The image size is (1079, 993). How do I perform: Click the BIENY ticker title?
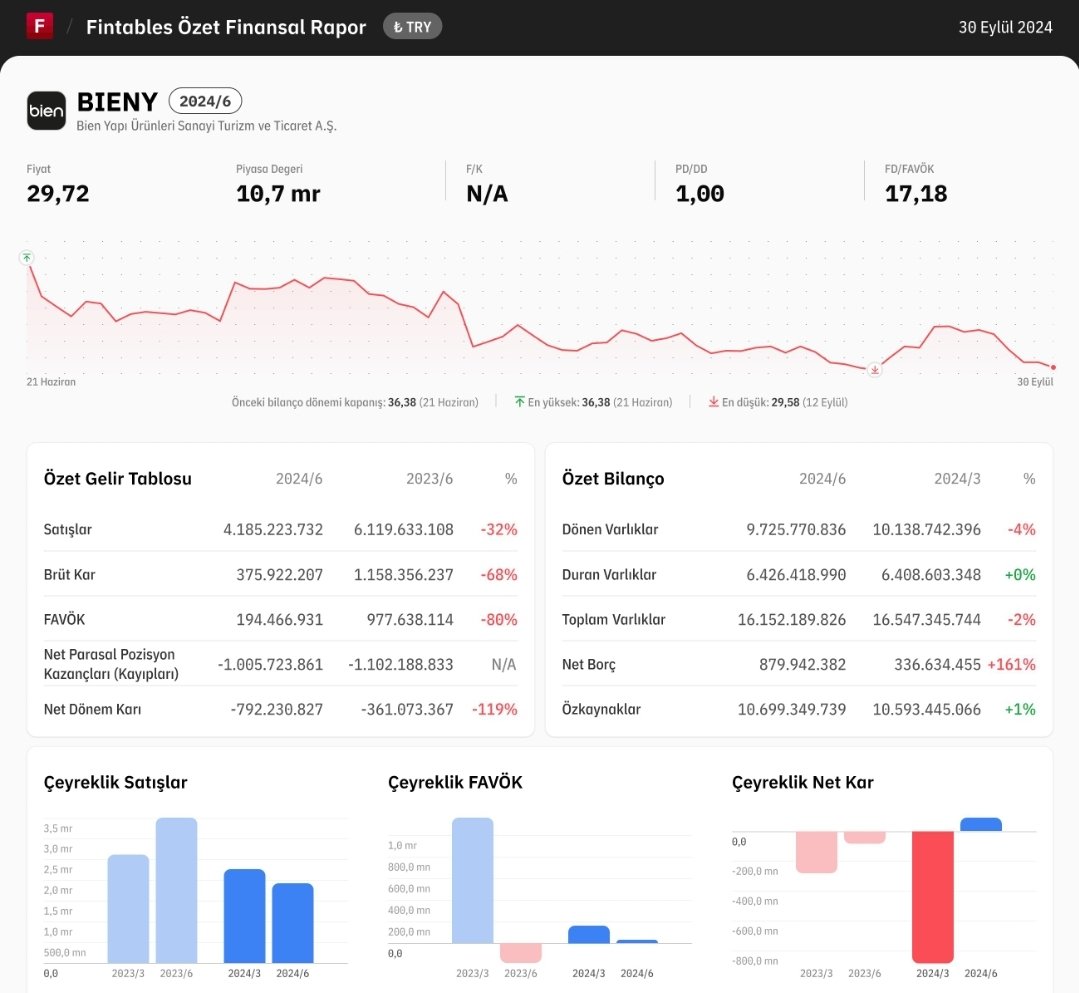tap(117, 102)
